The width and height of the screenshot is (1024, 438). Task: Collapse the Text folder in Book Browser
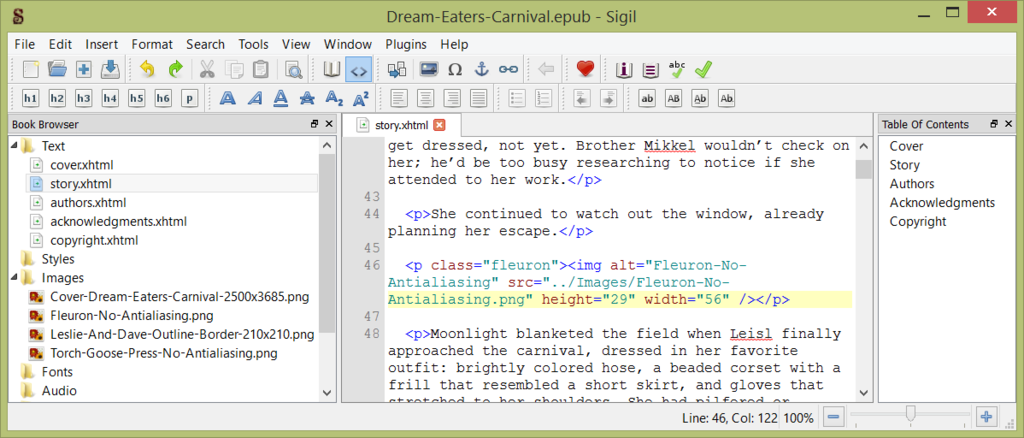(14, 146)
